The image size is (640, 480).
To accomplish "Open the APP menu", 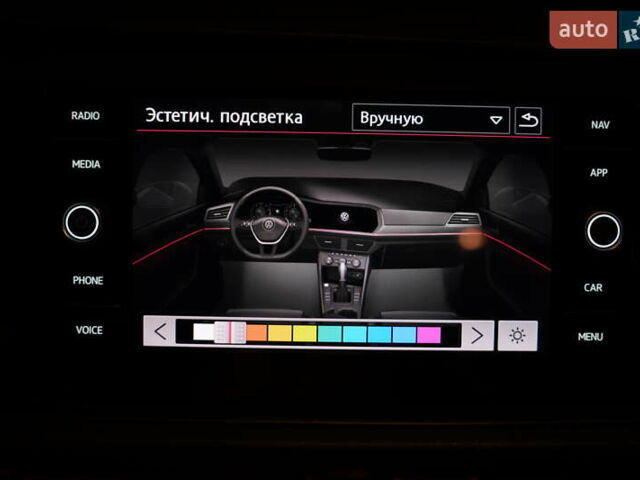I will [x=599, y=173].
